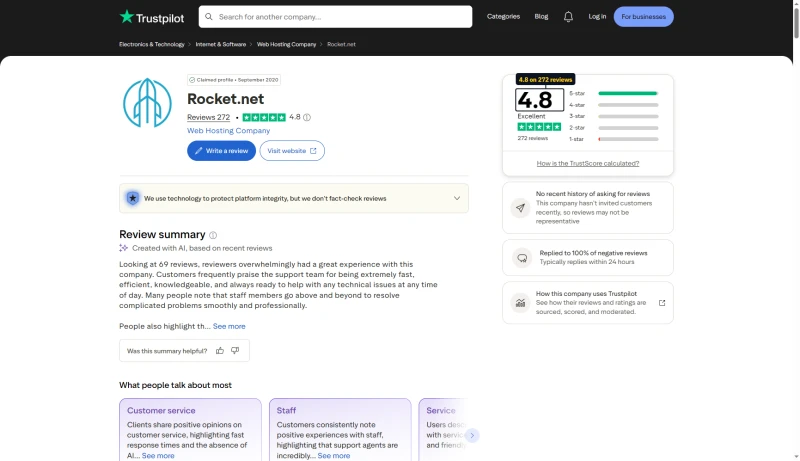Open the Blog page
This screenshot has height=461, width=800.
pyautogui.click(x=541, y=17)
